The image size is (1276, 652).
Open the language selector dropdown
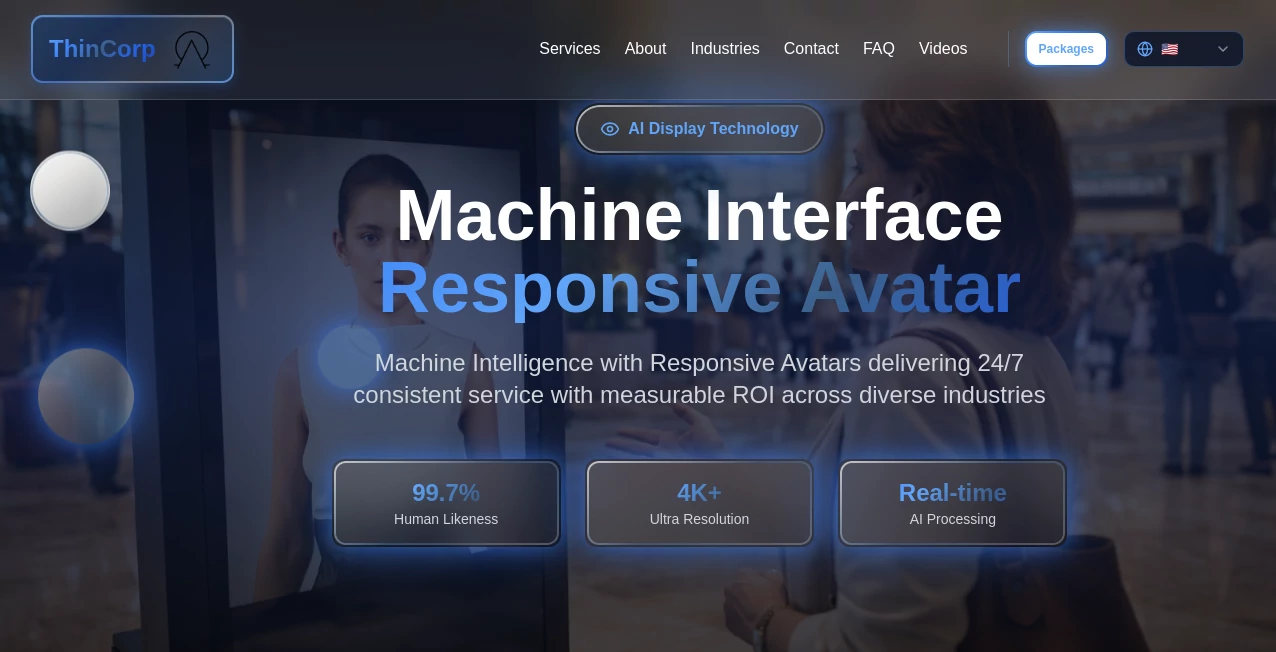(x=1184, y=49)
